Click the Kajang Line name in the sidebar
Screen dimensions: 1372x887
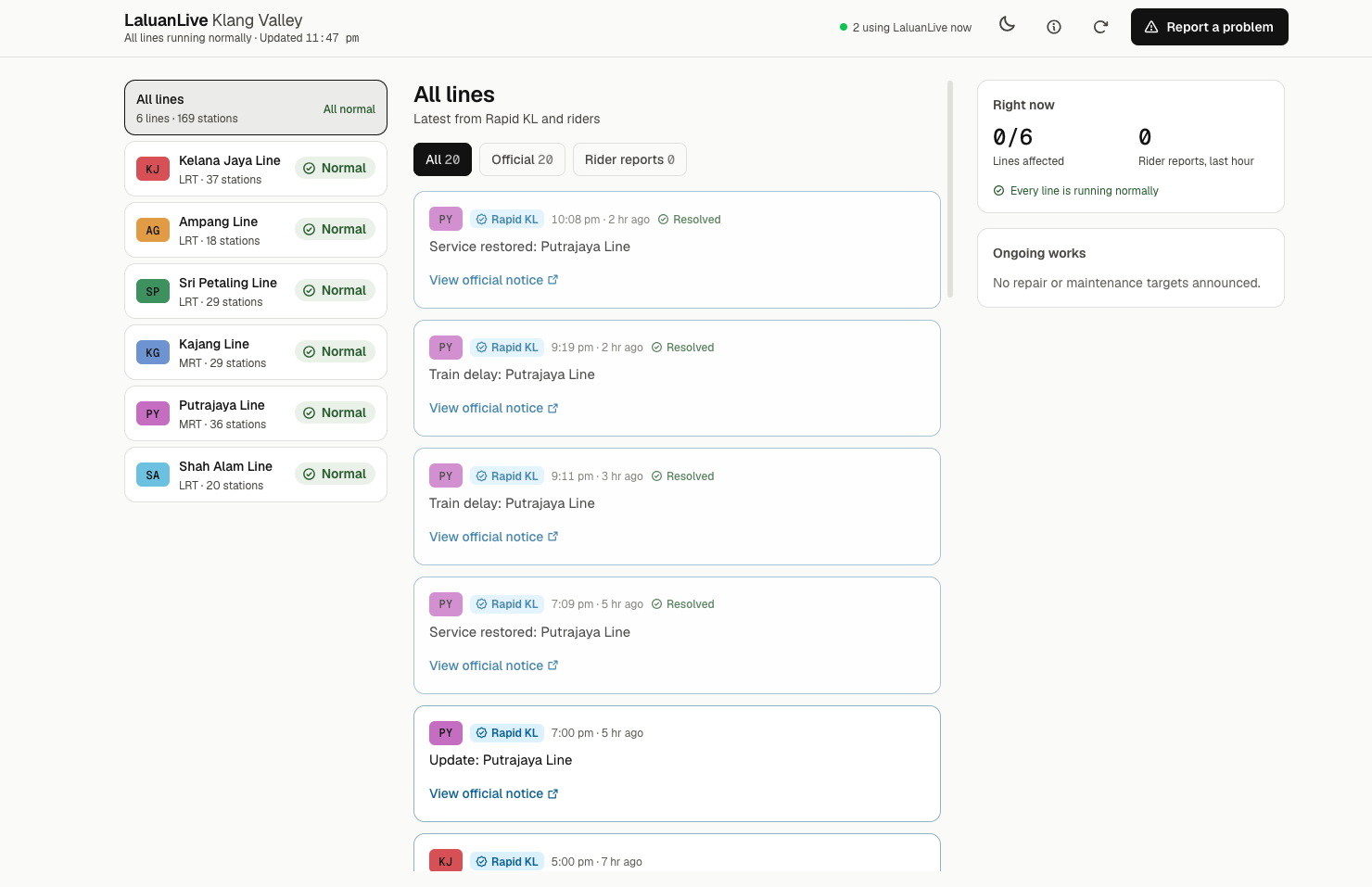[214, 344]
